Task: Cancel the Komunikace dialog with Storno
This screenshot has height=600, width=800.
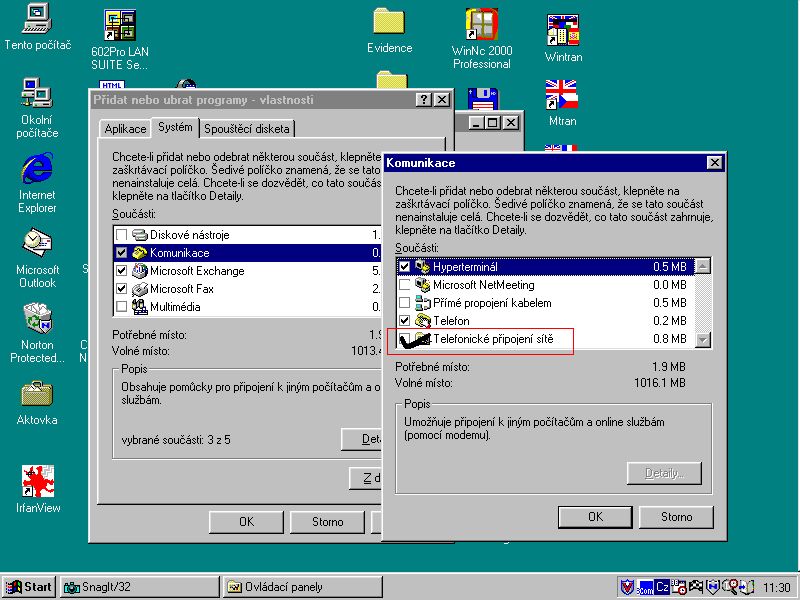Action: click(x=677, y=517)
